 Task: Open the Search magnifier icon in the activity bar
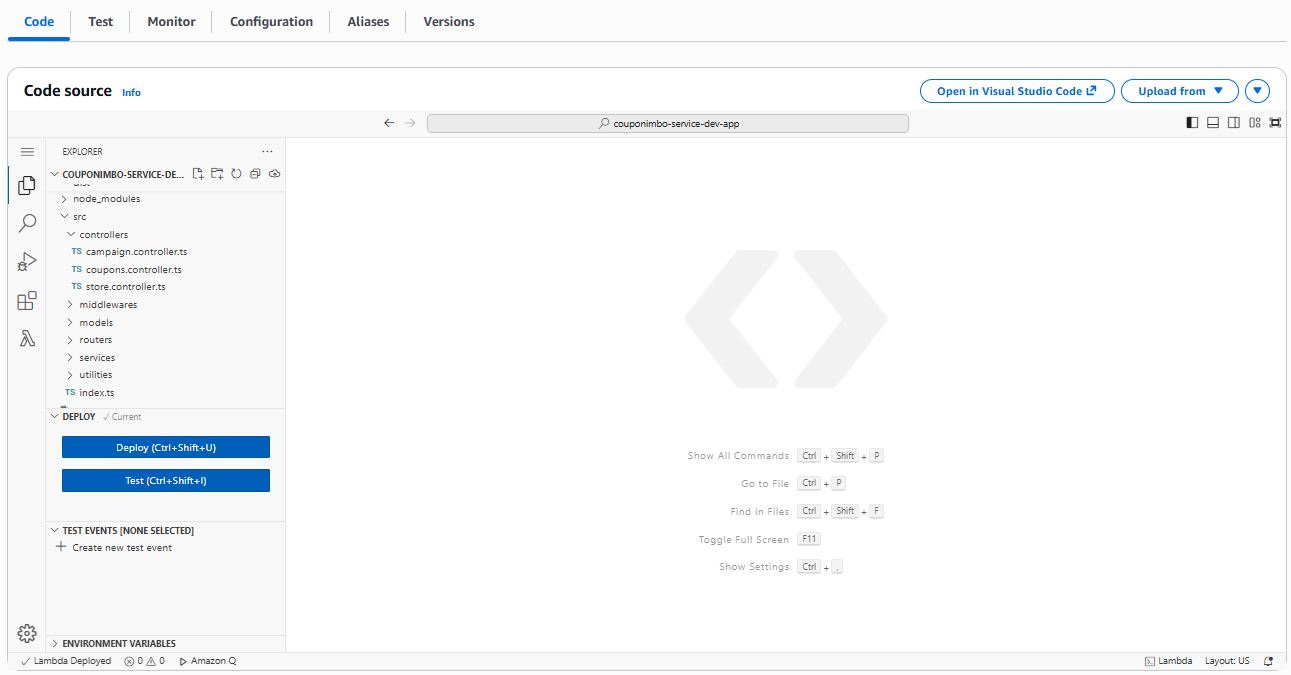click(27, 223)
